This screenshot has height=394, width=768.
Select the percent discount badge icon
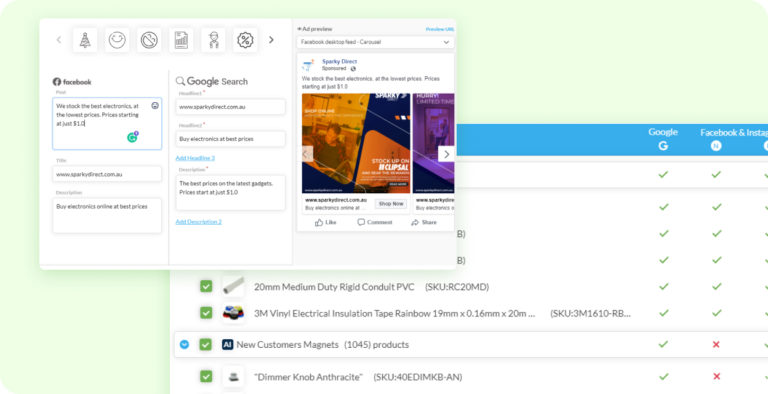coord(245,40)
